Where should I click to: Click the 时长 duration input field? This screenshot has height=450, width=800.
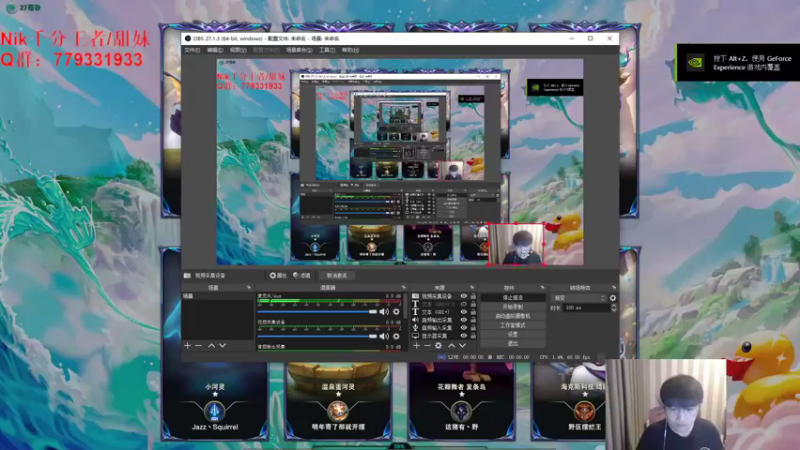(x=587, y=308)
